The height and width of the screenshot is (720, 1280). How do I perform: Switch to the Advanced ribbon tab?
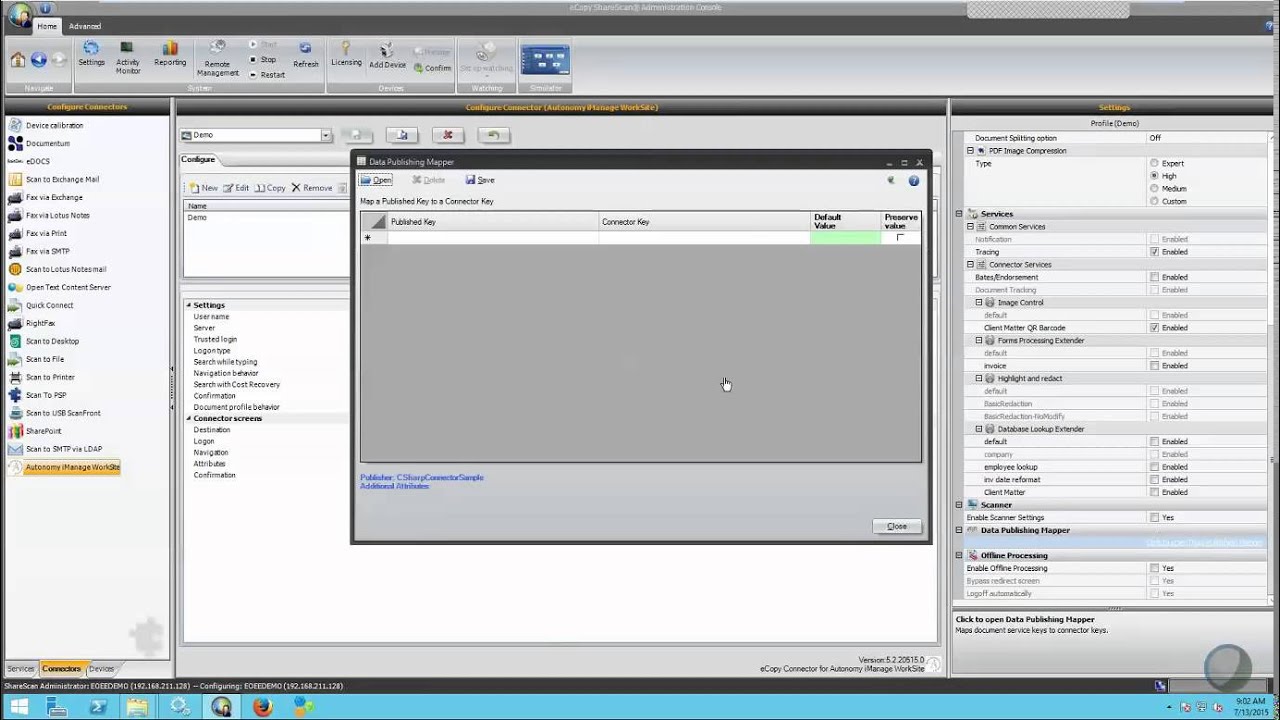[85, 26]
